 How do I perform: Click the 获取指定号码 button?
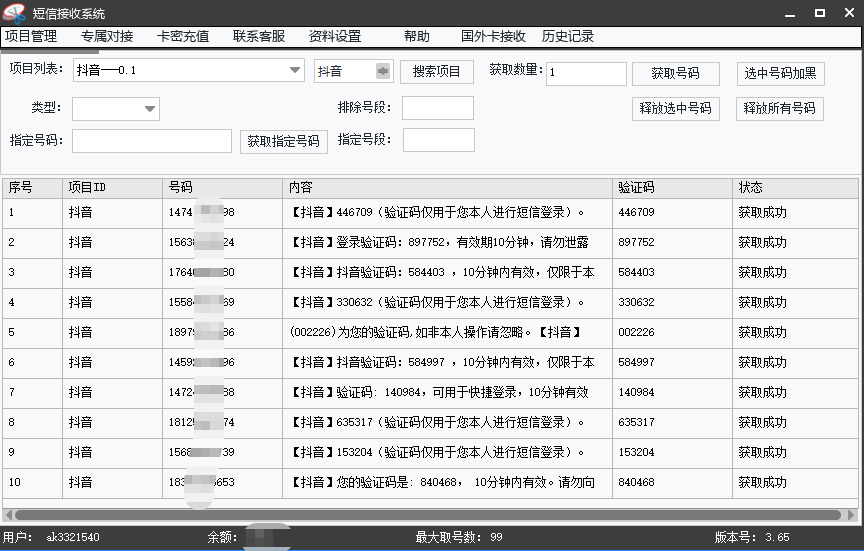(284, 141)
